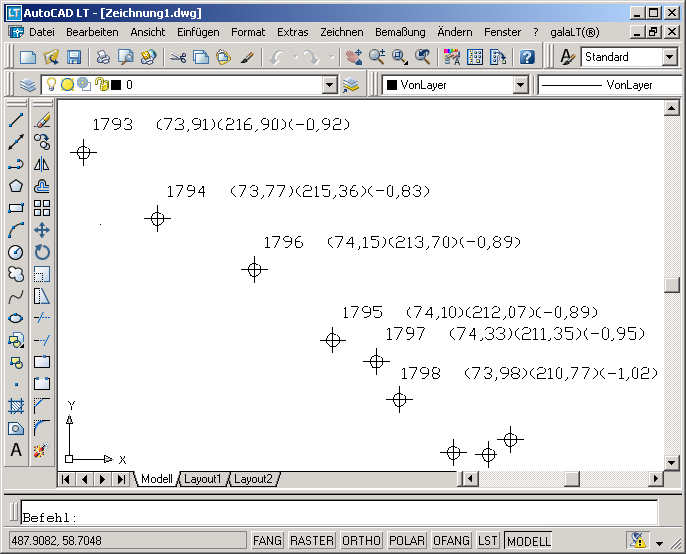Click the black VonLayer color swatch

[392, 84]
